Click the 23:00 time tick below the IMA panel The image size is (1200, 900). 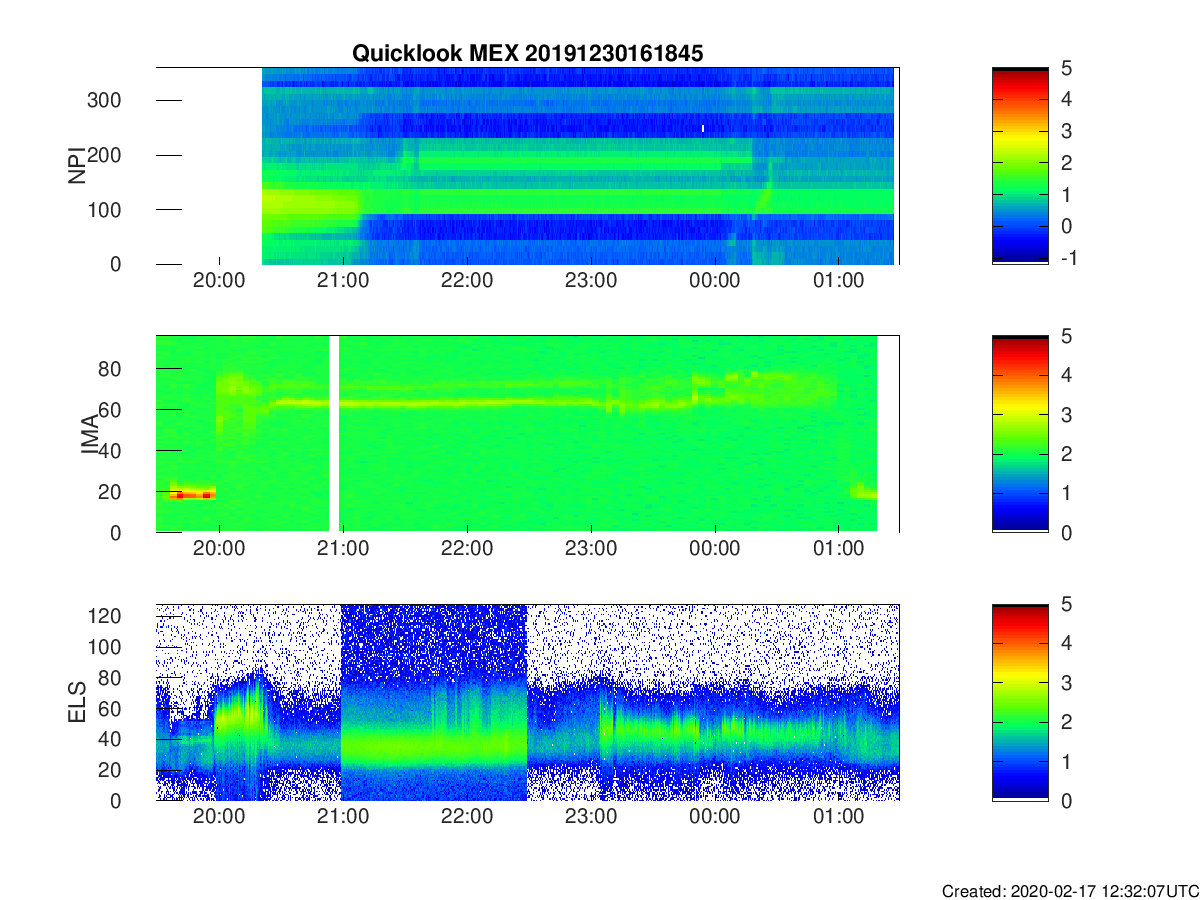tap(591, 549)
